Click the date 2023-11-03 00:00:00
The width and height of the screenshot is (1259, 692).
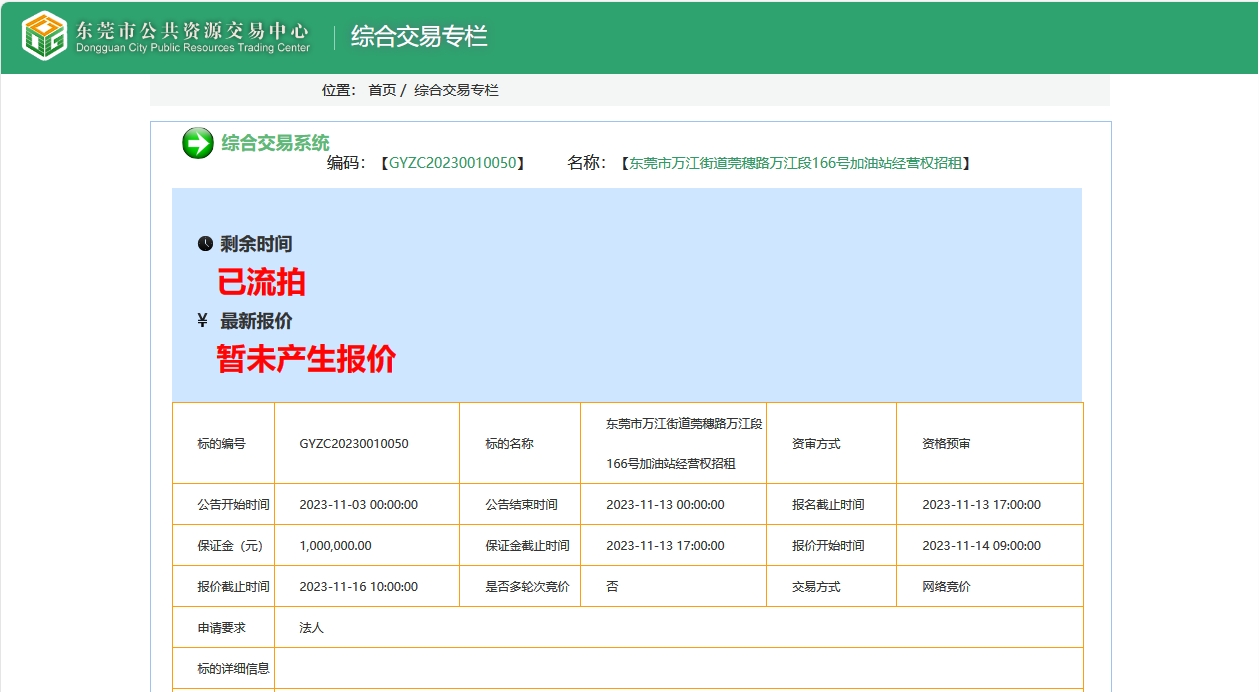coord(358,505)
